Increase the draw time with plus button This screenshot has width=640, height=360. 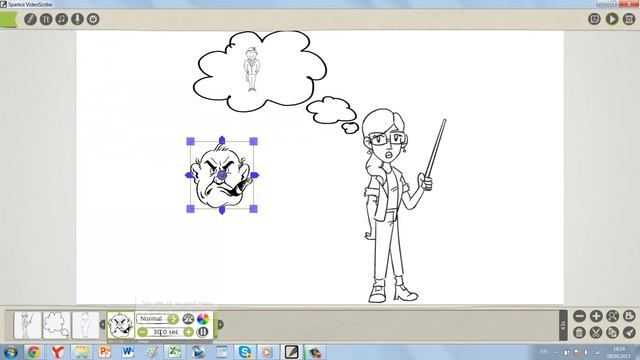point(188,332)
